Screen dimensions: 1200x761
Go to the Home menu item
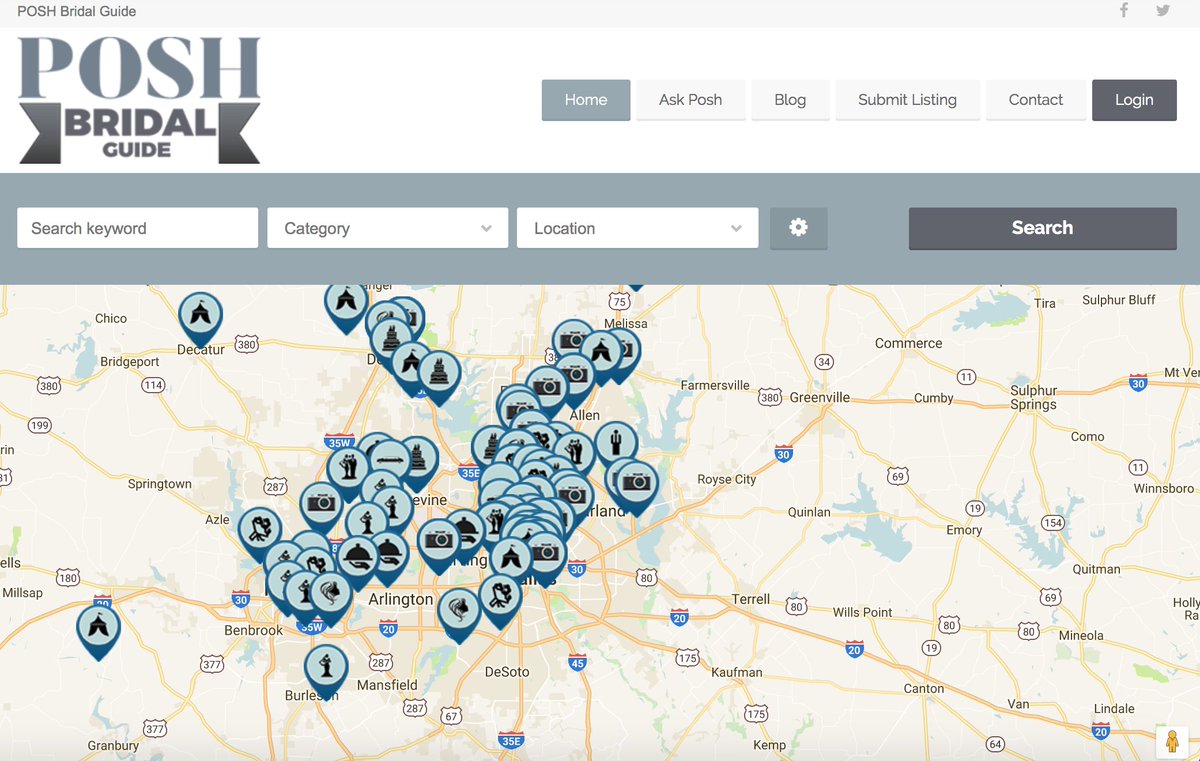click(586, 100)
